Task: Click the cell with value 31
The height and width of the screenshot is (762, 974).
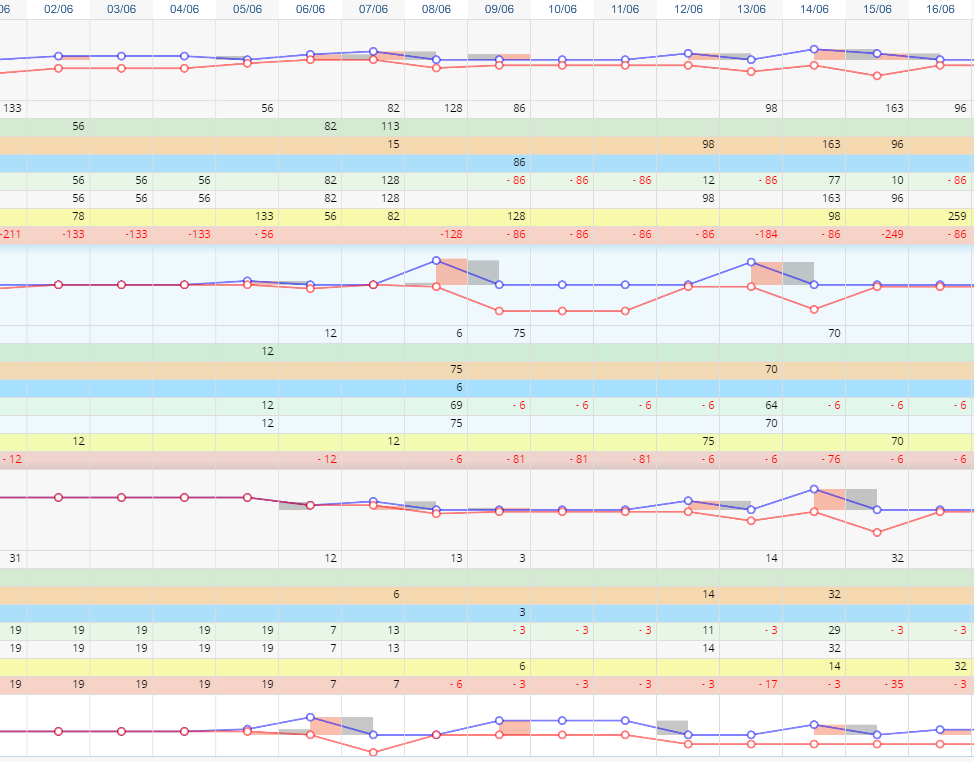Action: [15, 558]
